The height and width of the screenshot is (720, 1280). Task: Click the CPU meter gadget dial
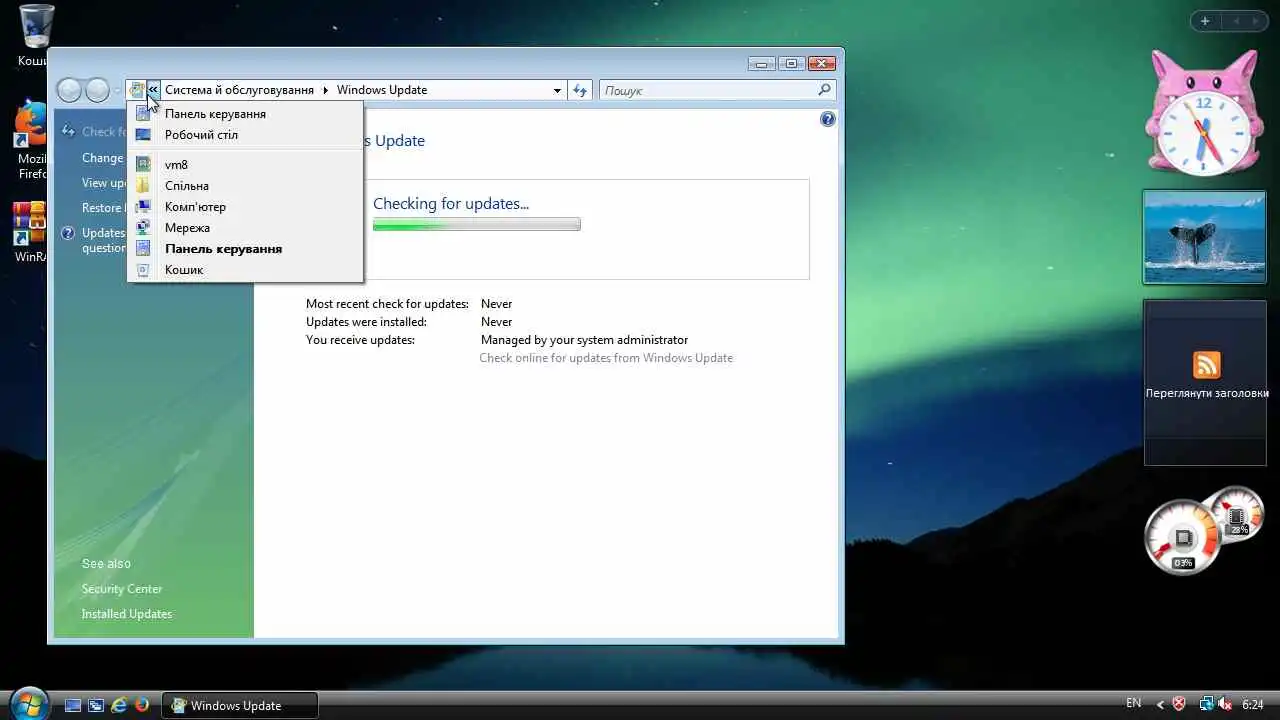coord(1183,539)
